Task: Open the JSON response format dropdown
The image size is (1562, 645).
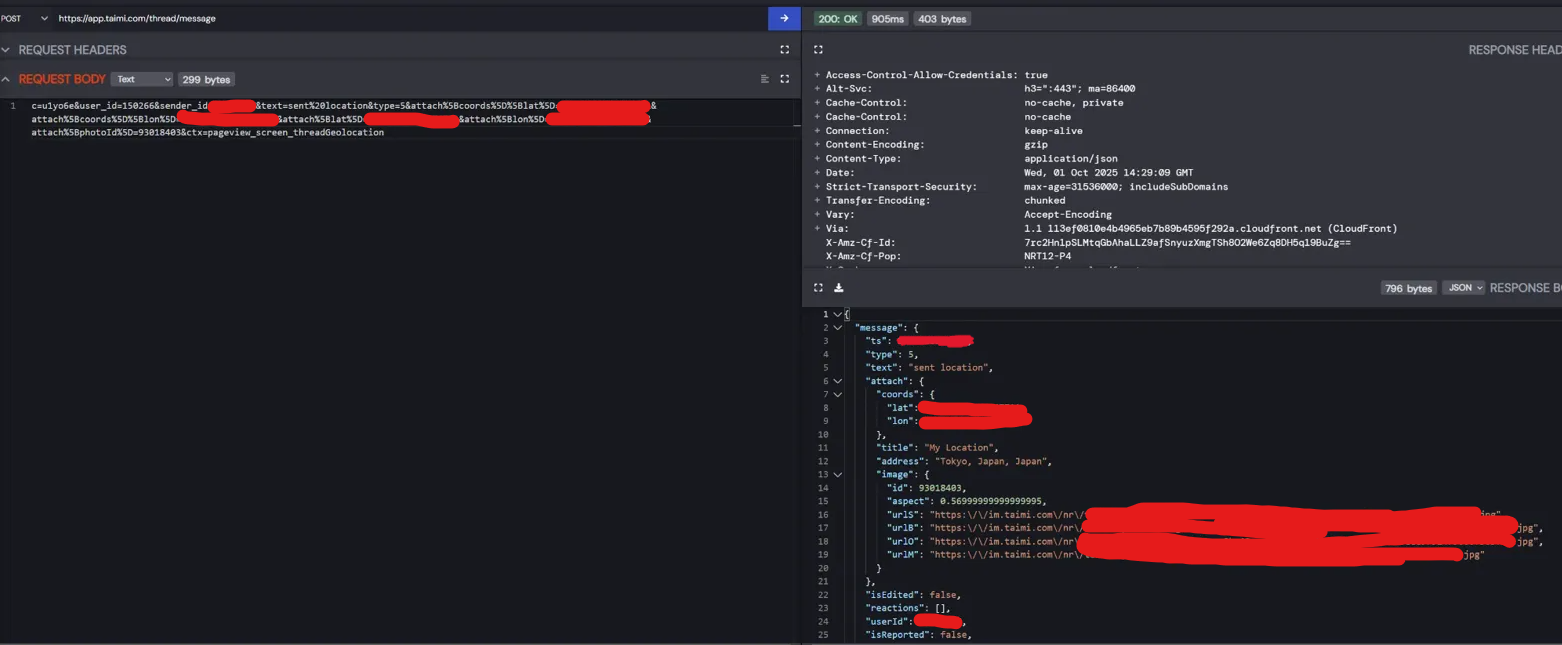Action: click(1463, 287)
